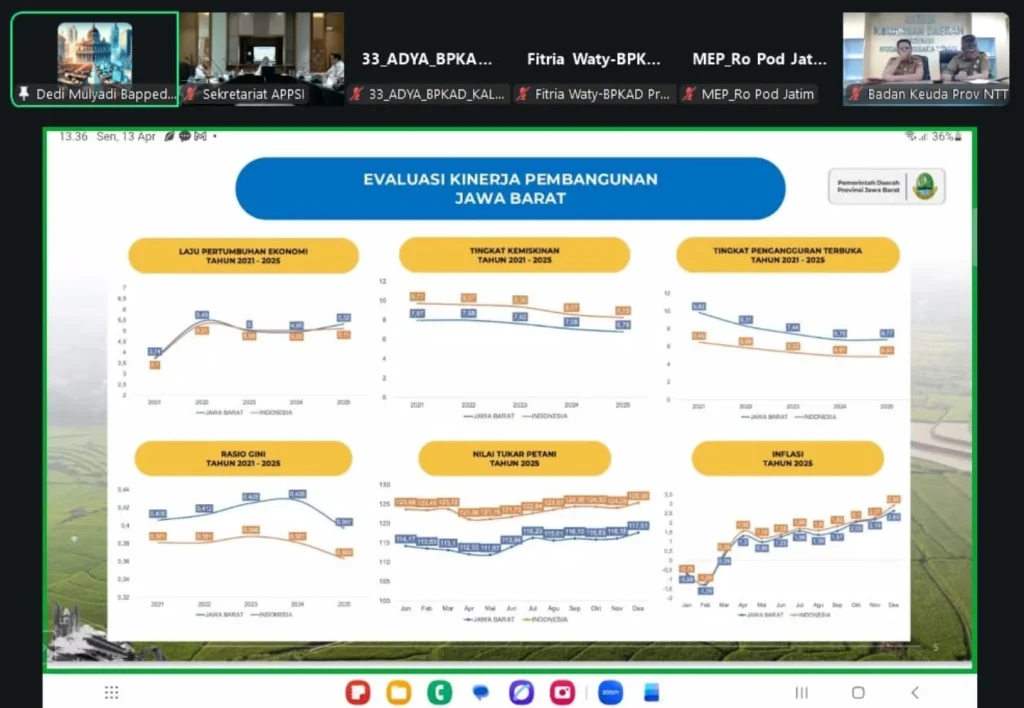Tap the Home navigation button

[858, 692]
